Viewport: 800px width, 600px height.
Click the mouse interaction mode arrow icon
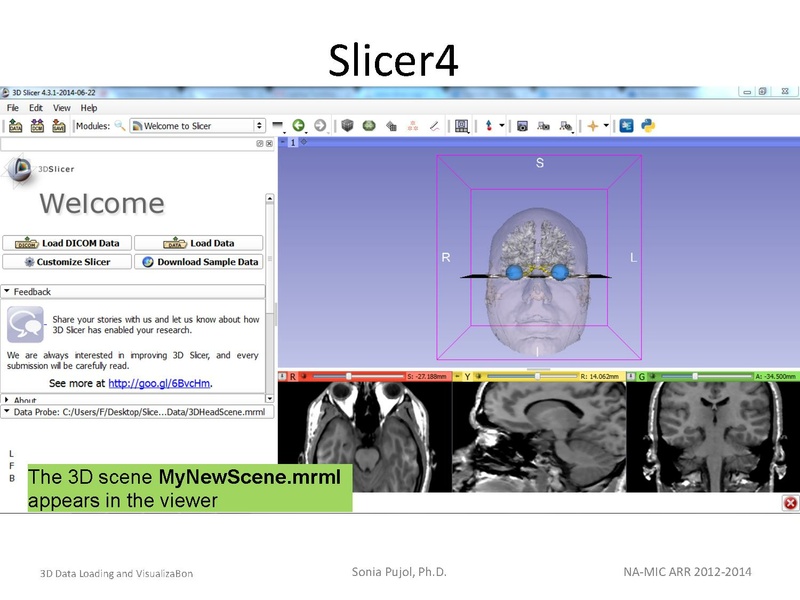coord(489,126)
